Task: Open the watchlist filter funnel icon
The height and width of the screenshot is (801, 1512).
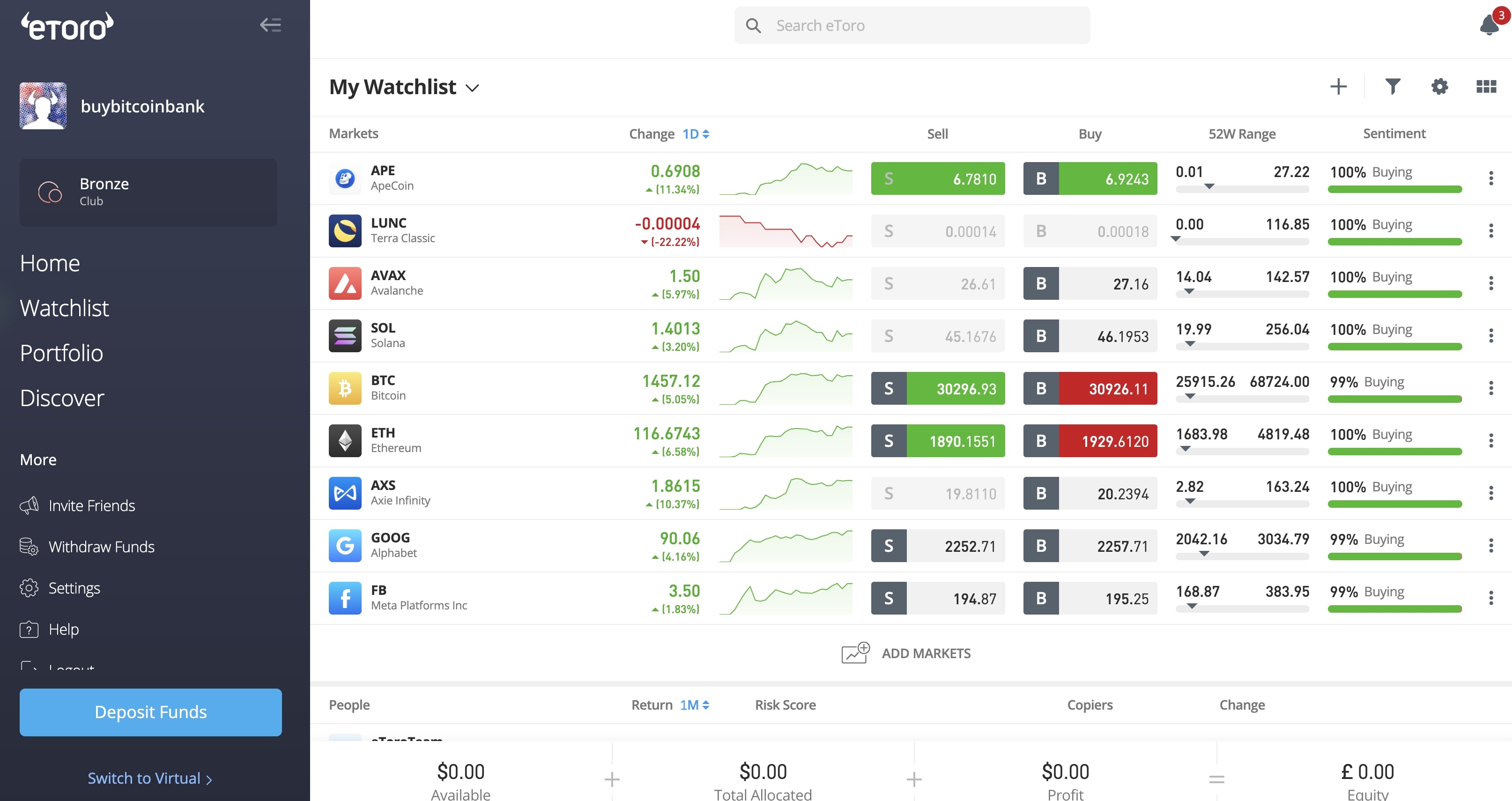Action: pos(1393,87)
